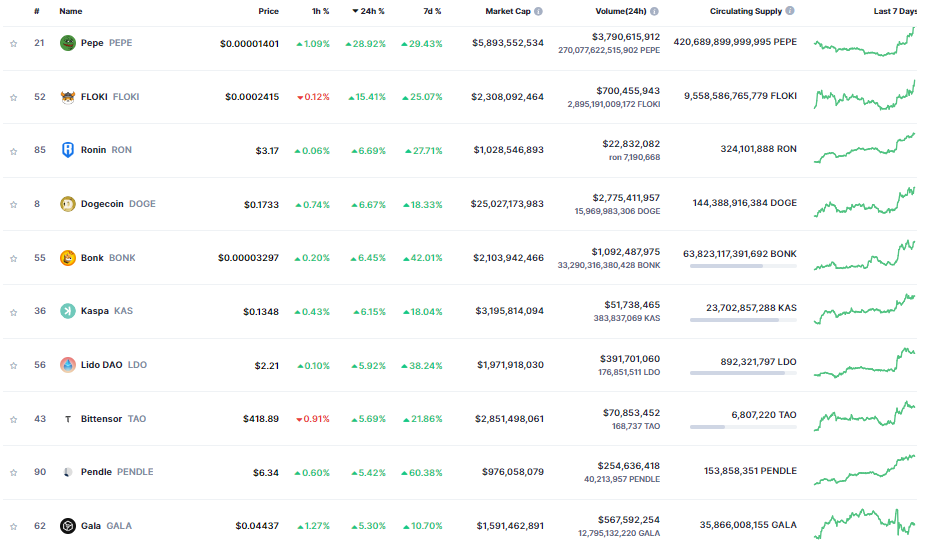Image resolution: width=939 pixels, height=548 pixels.
Task: Click the Ronin shield logo
Action: tap(68, 150)
